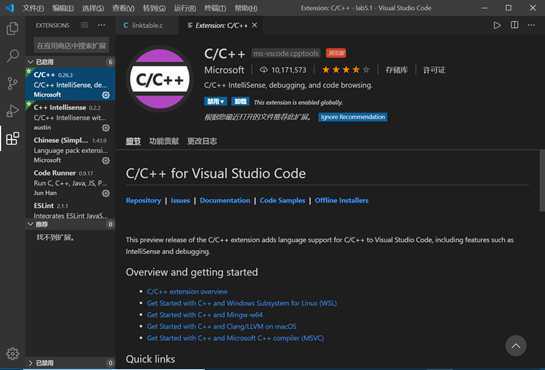
Task: Open the Edit menu
Action: pos(63,8)
